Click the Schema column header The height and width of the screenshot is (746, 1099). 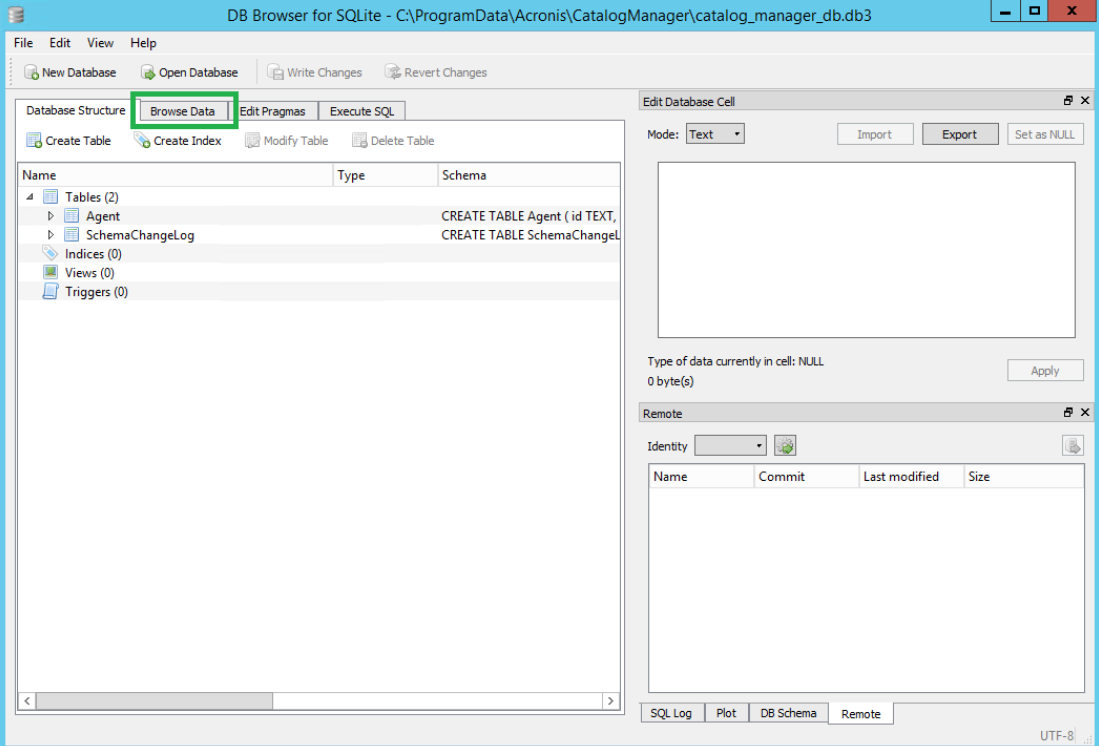tap(529, 175)
